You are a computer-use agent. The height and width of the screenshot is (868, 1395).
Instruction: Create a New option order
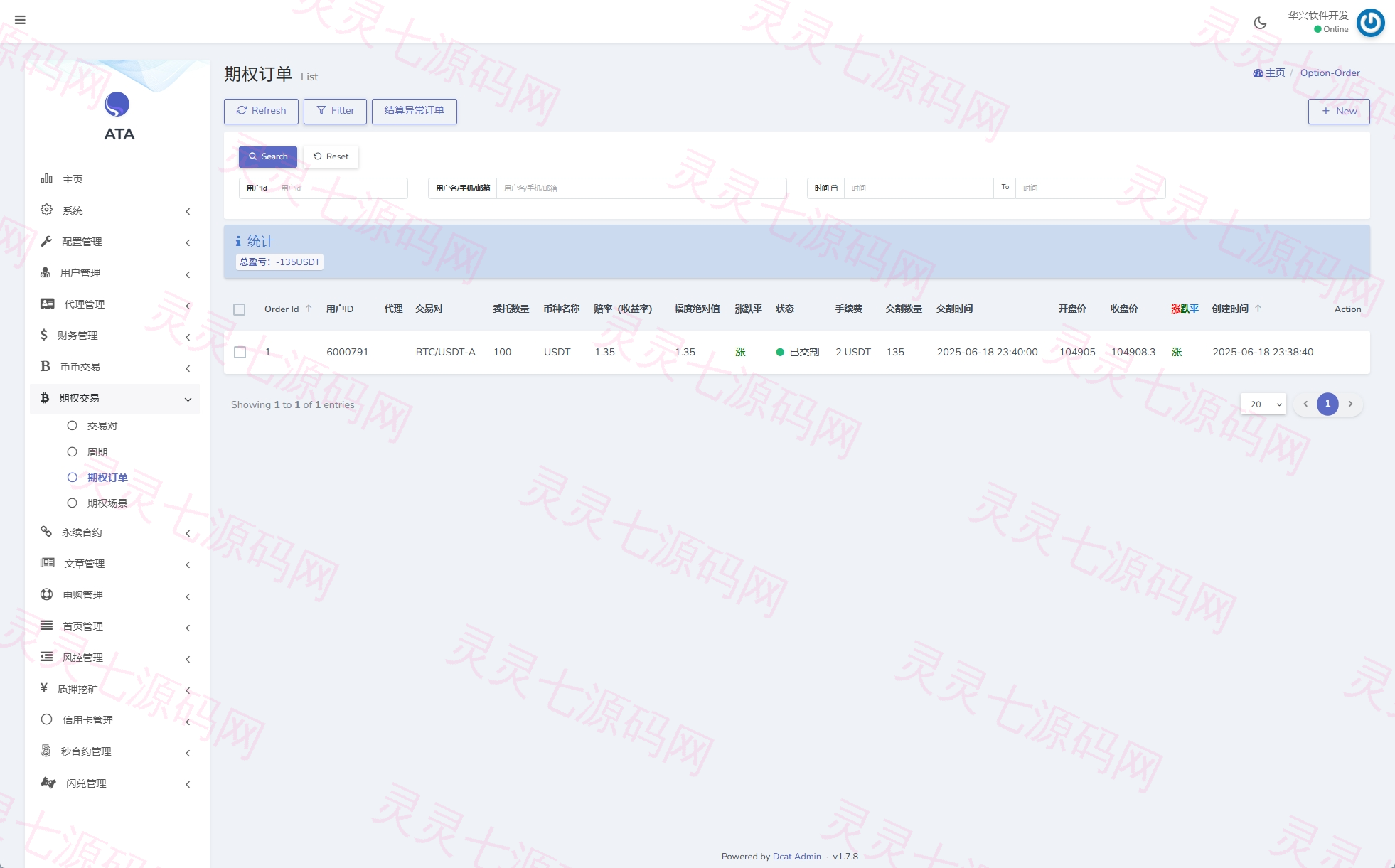click(x=1339, y=111)
